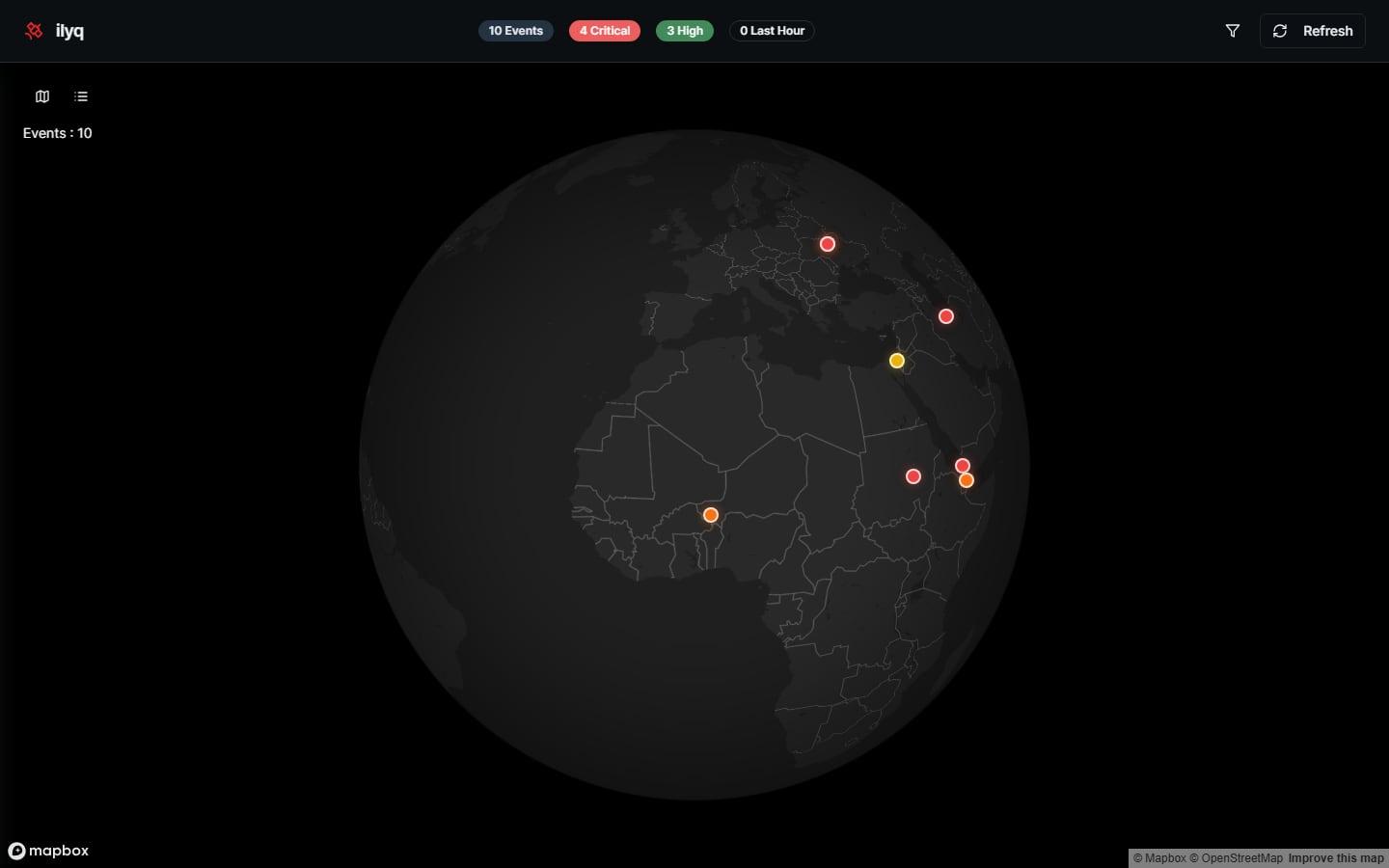Switch to list view icon
Image resolution: width=1389 pixels, height=868 pixels.
pyautogui.click(x=81, y=96)
